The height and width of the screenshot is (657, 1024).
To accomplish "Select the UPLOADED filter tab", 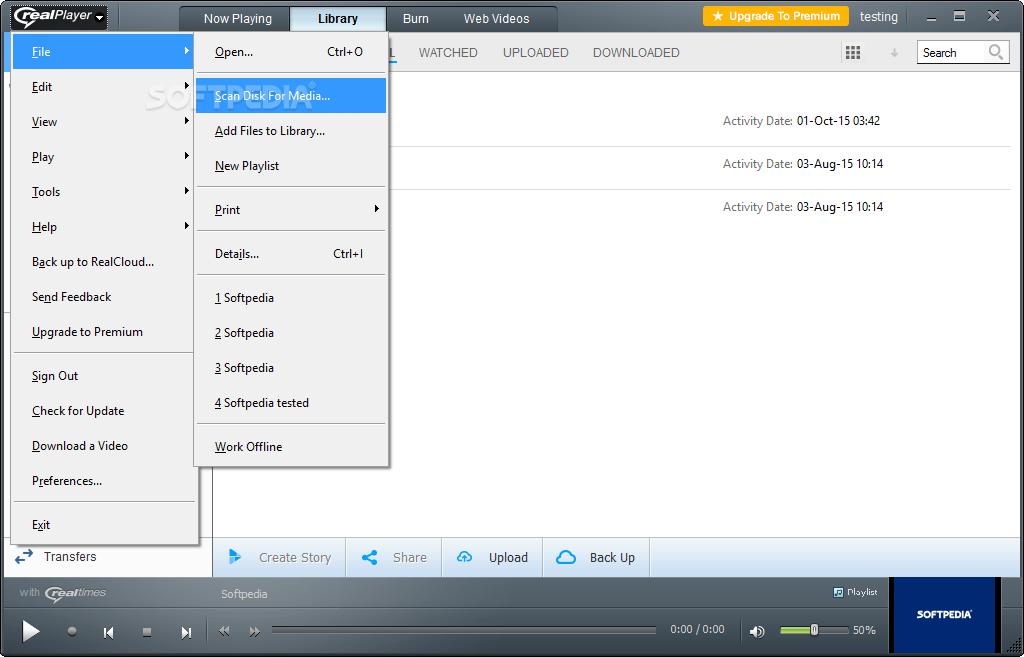I will click(536, 53).
